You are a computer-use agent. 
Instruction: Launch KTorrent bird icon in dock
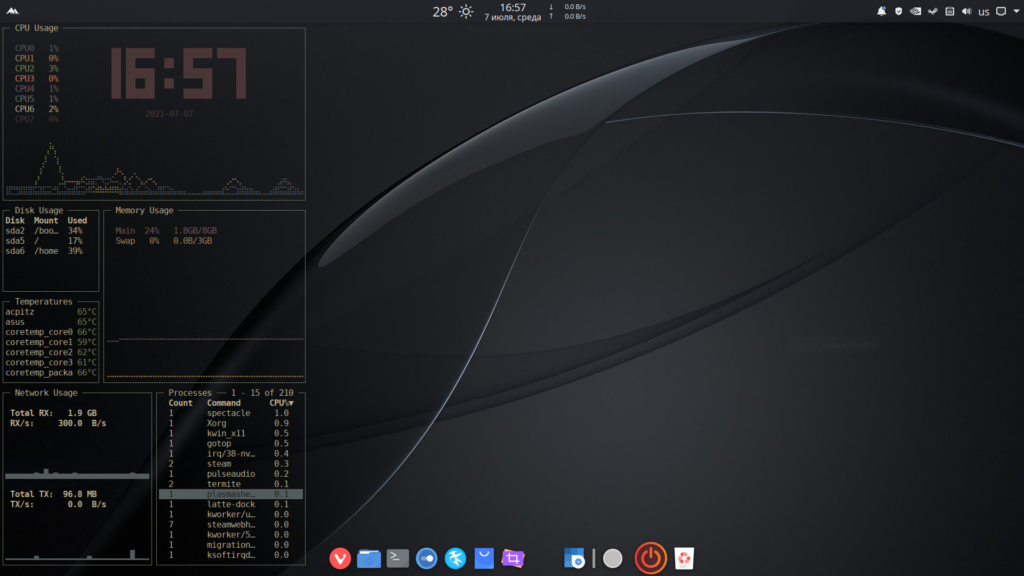point(455,558)
